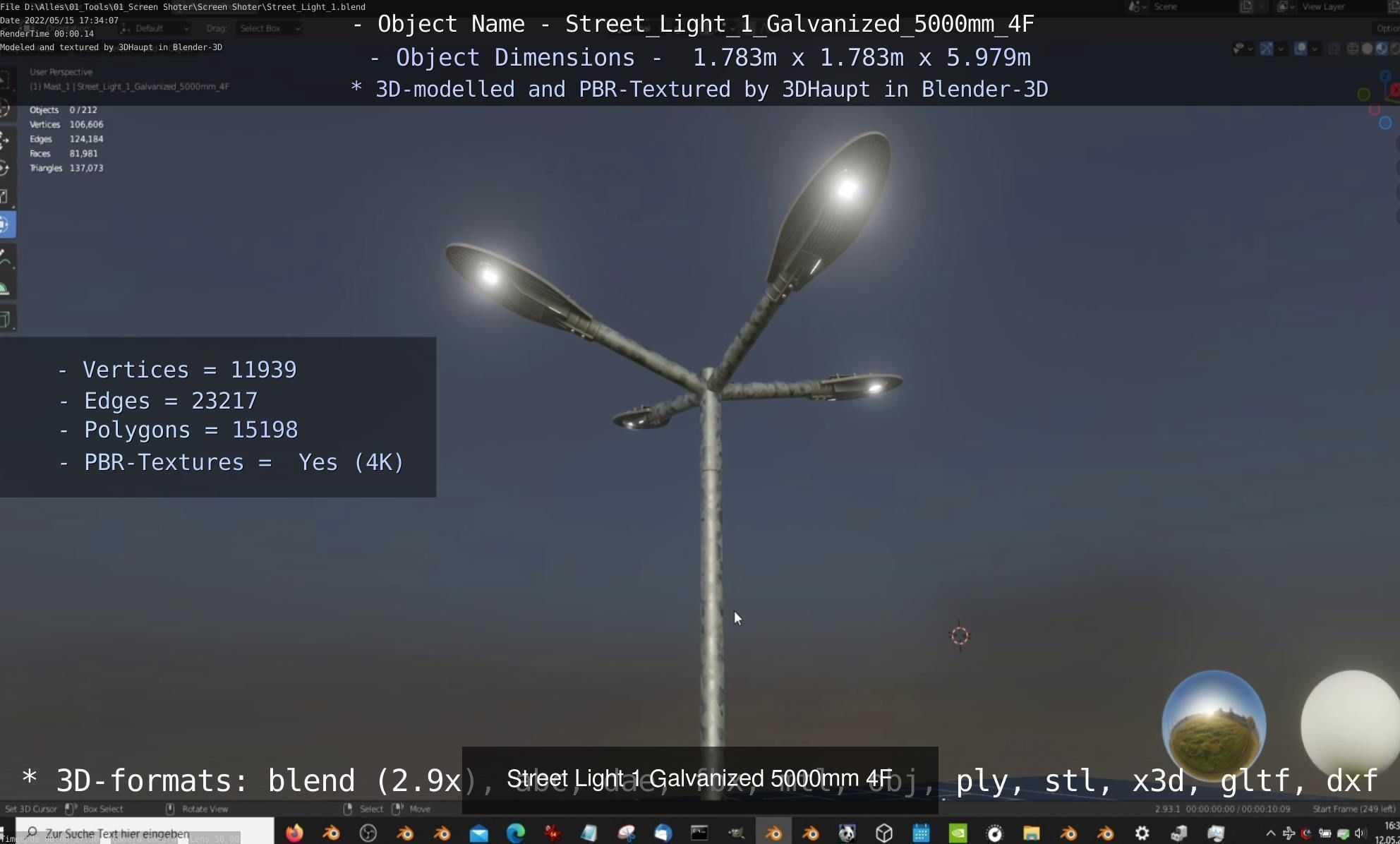Open Firefox from the taskbar
Viewport: 1400px width, 844px height.
pyautogui.click(x=294, y=833)
